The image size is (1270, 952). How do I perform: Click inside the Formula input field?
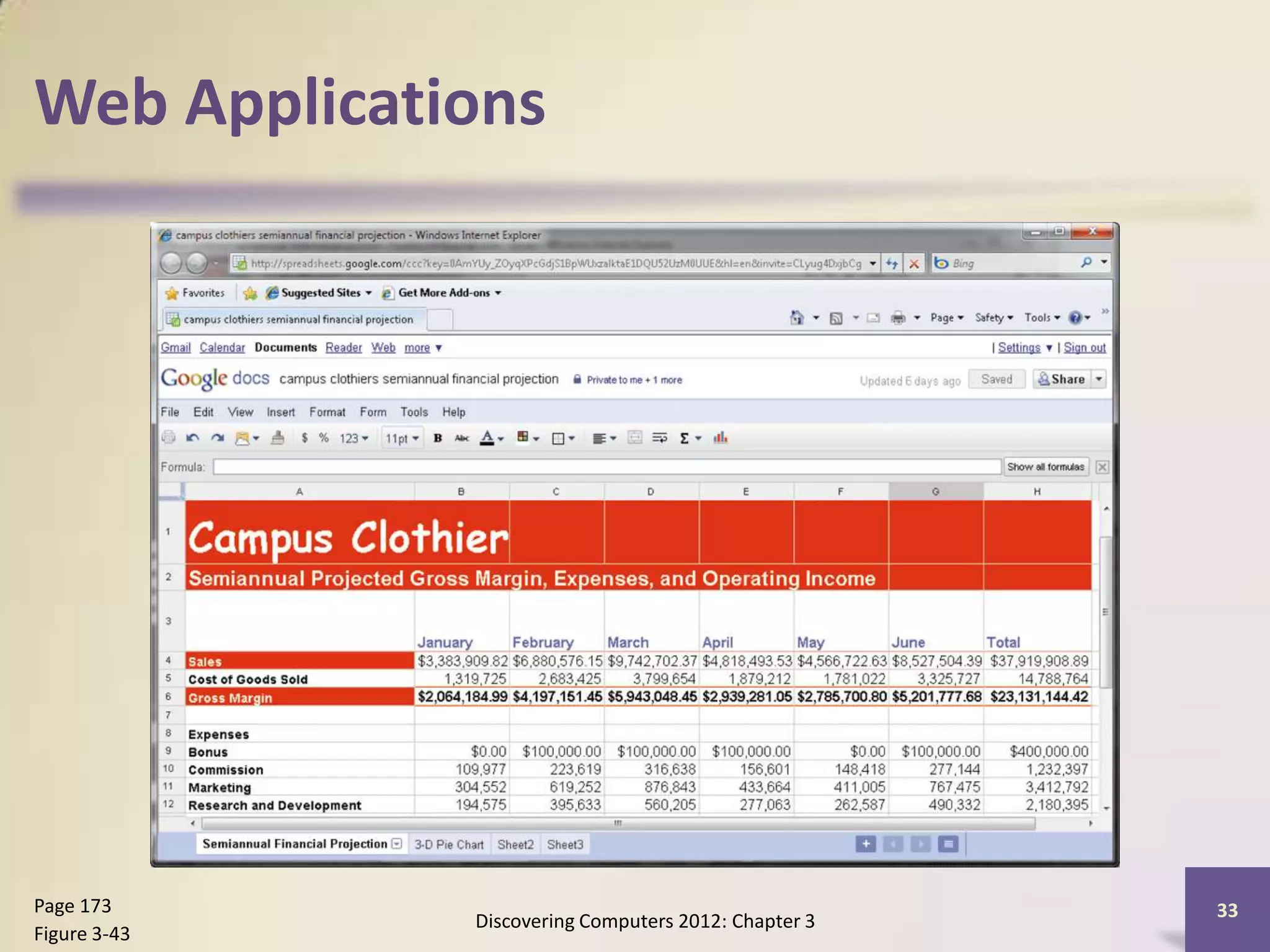click(606, 467)
